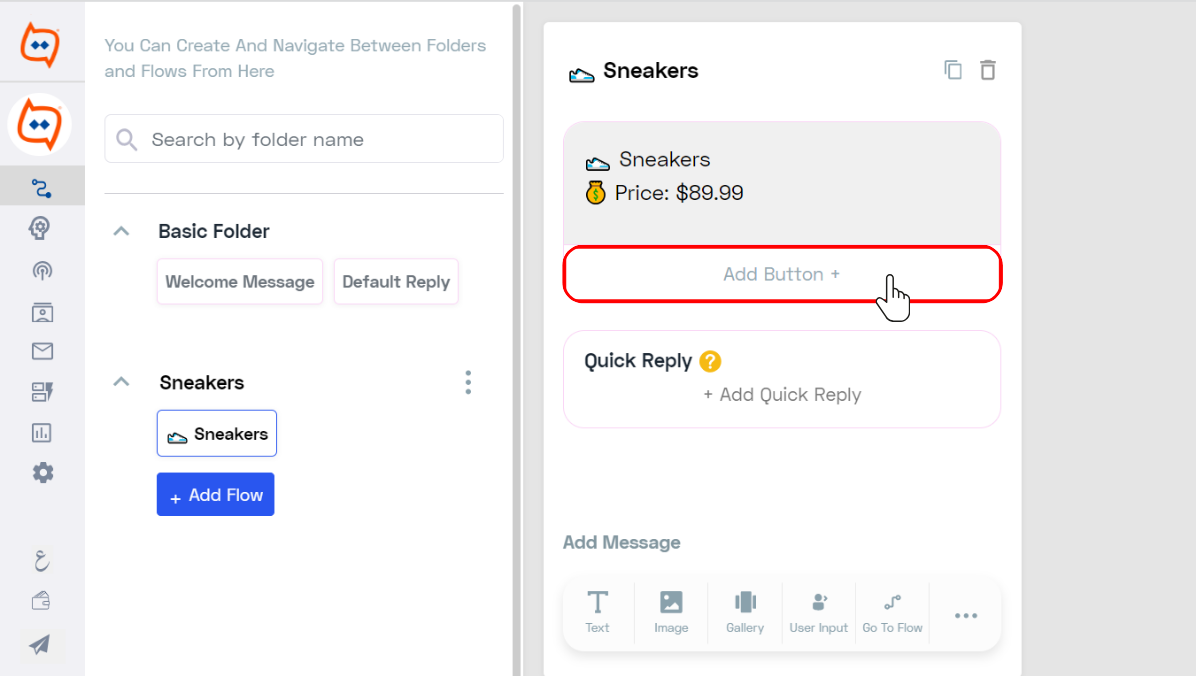Show more message types via ellipsis
1196x676 pixels.
(966, 616)
